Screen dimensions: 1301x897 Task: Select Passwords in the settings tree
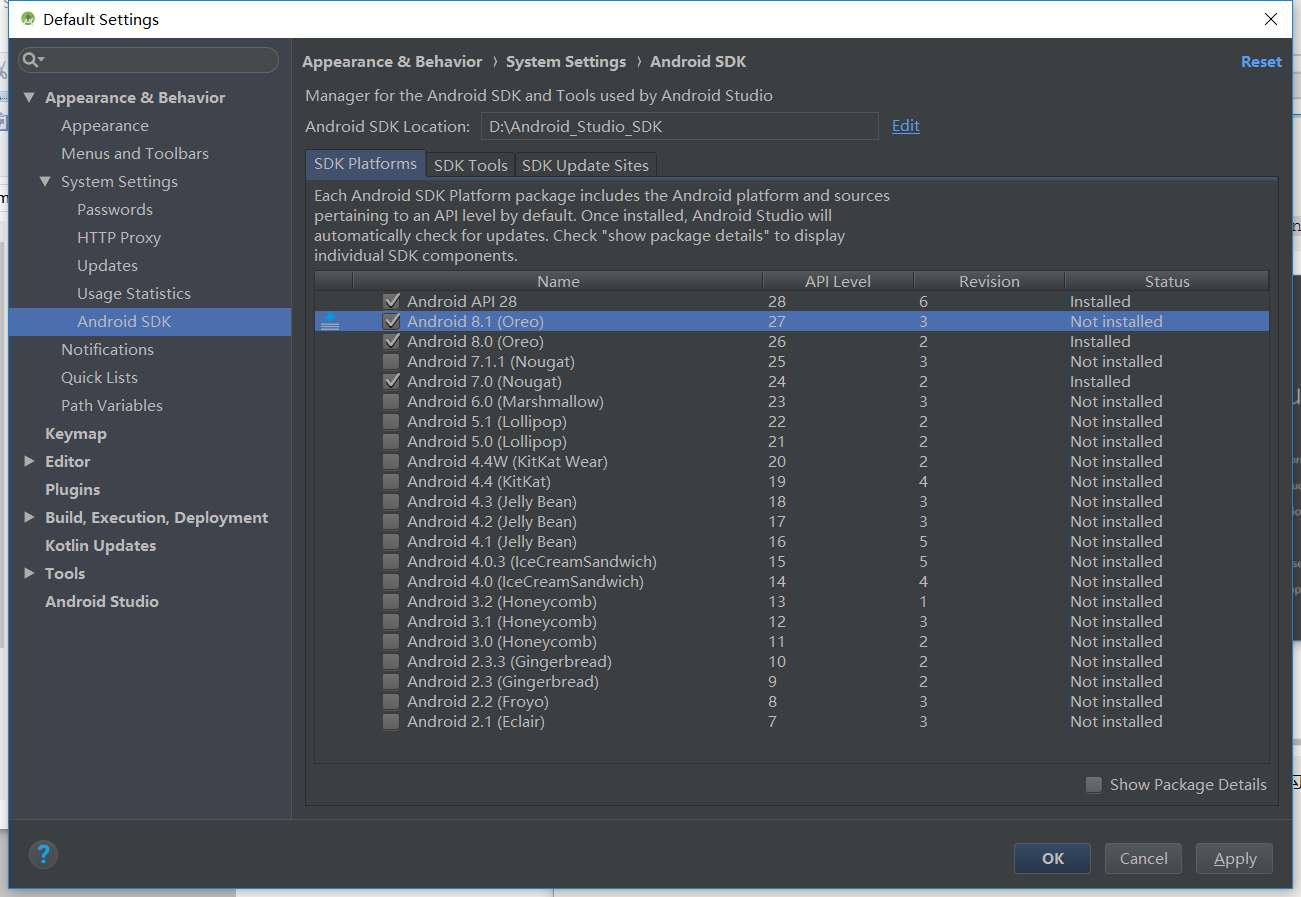click(x=115, y=209)
